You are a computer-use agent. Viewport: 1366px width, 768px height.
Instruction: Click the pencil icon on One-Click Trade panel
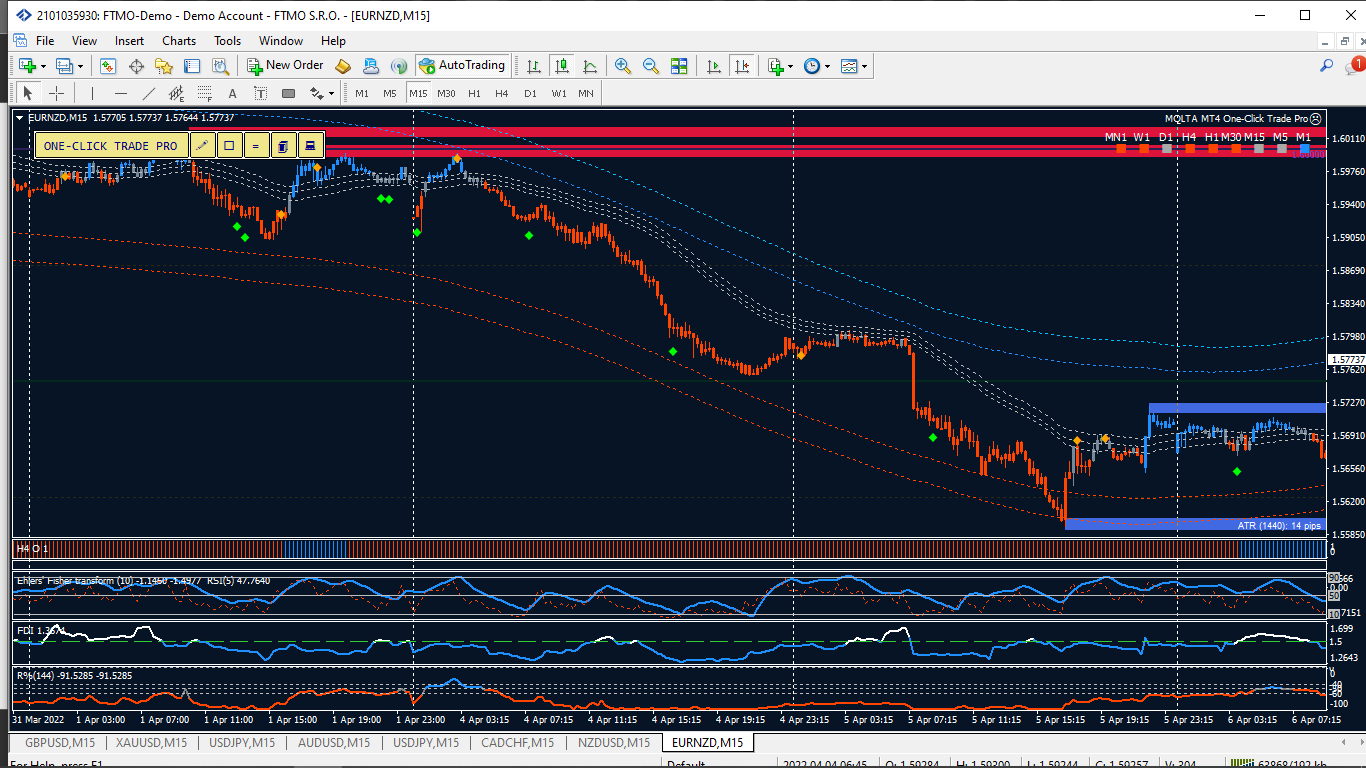point(202,146)
